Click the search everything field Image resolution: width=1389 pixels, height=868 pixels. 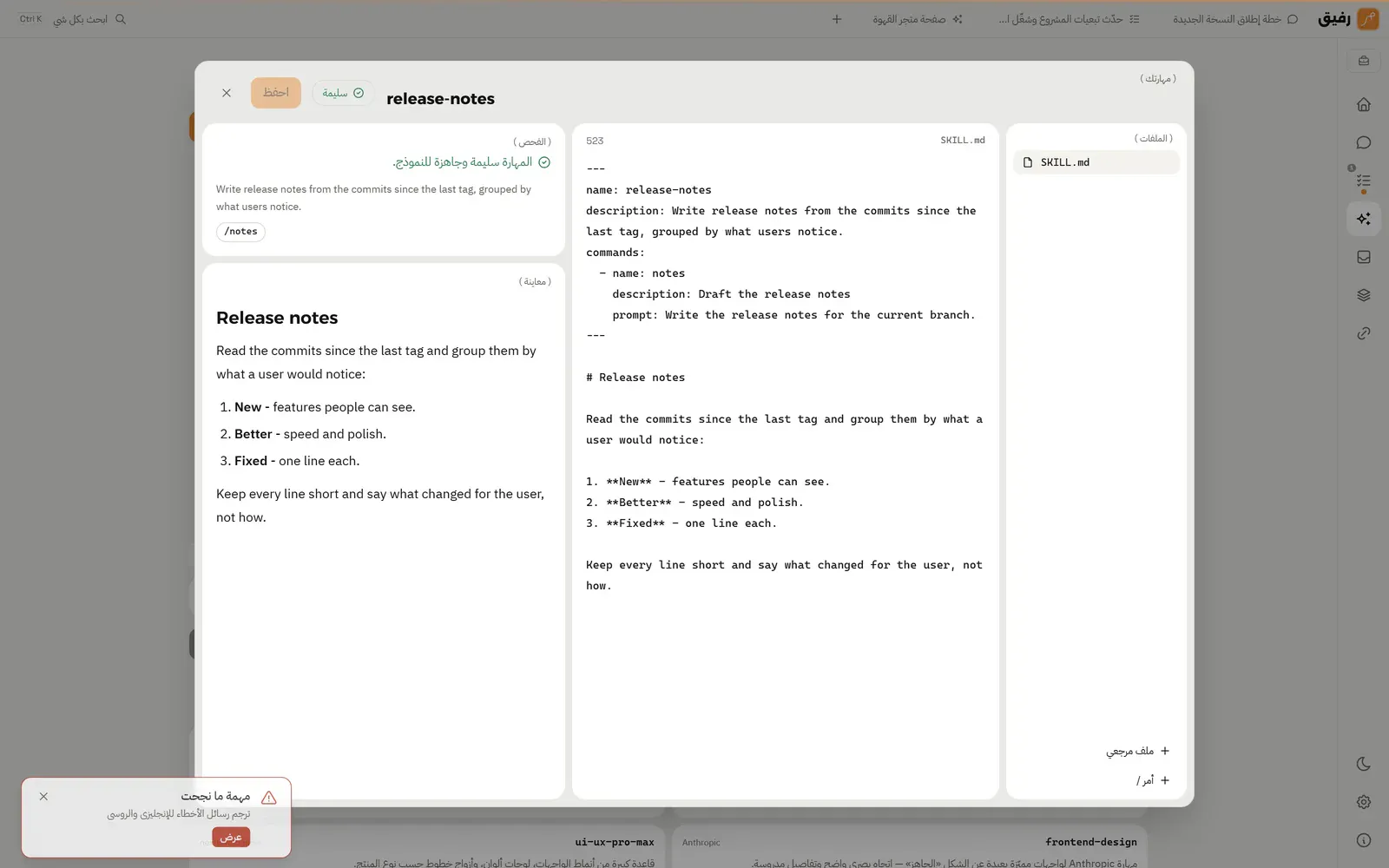73,19
